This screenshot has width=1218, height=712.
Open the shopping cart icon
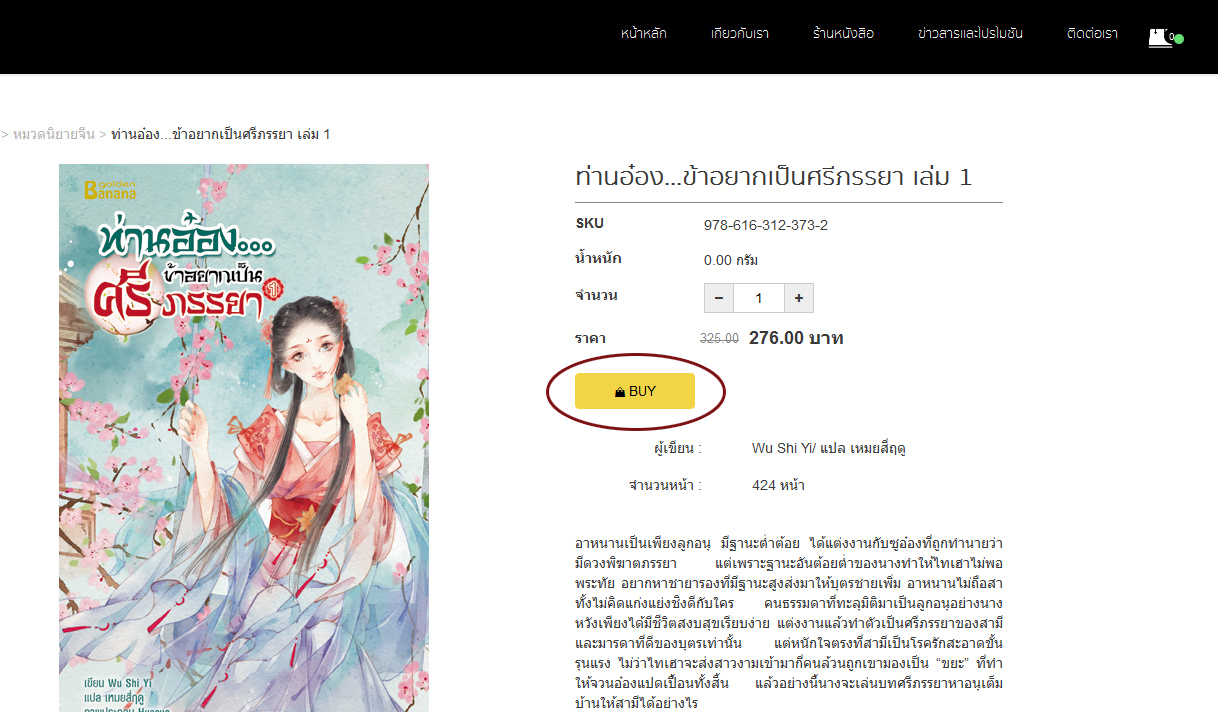click(1160, 38)
